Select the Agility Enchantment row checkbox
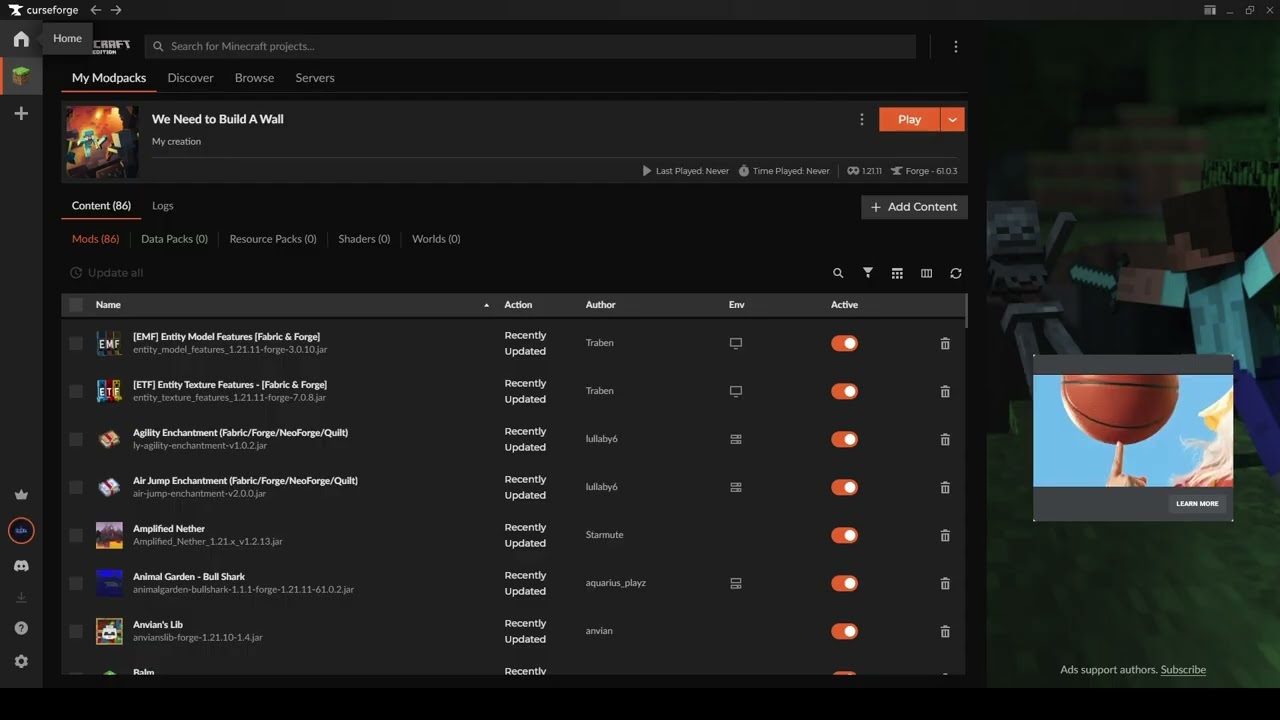 (76, 439)
